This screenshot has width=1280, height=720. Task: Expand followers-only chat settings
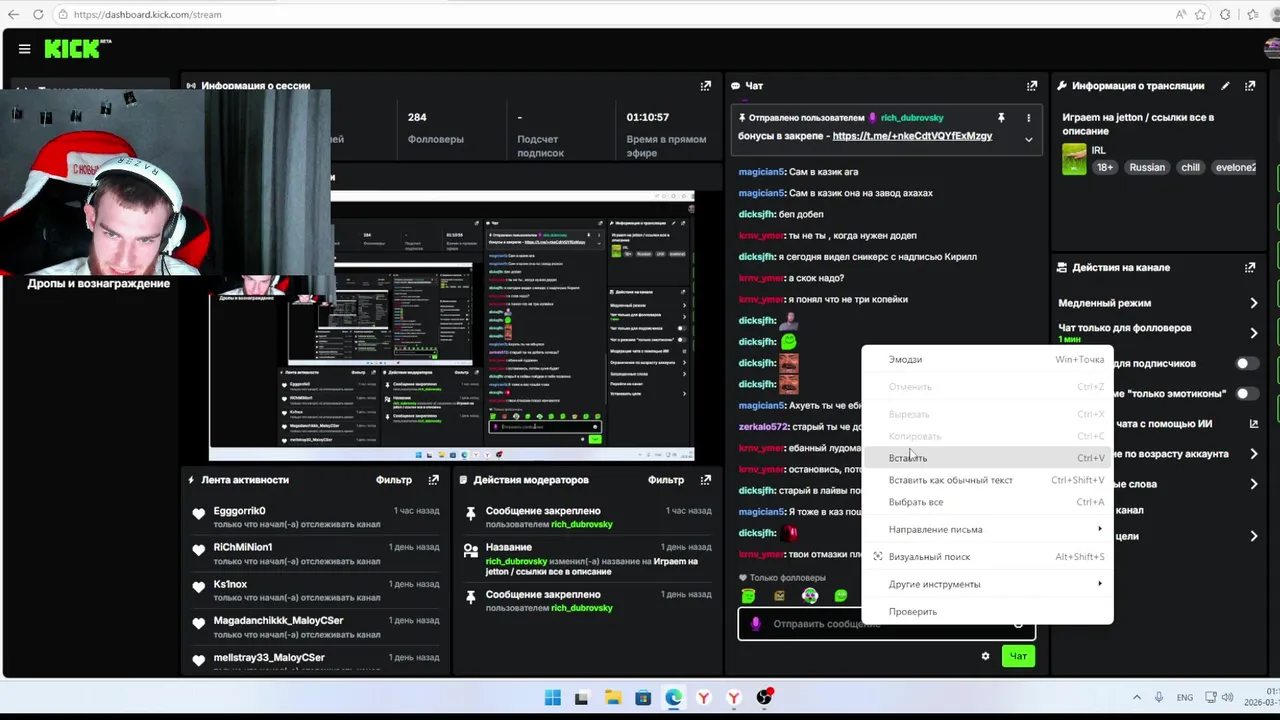click(1253, 333)
